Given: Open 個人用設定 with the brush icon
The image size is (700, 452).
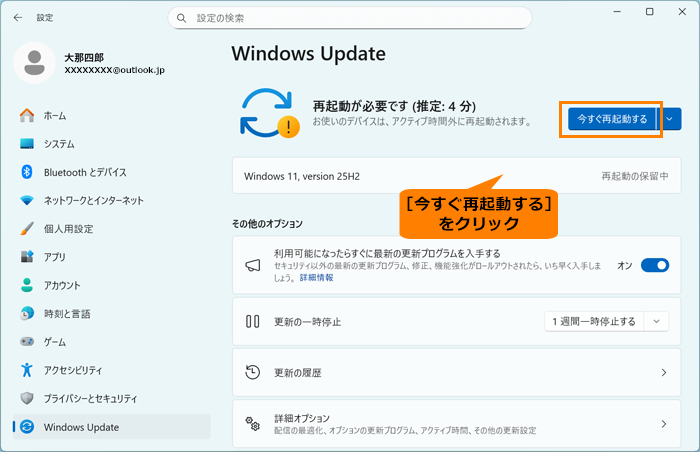Looking at the screenshot, I should pyautogui.click(x=27, y=228).
